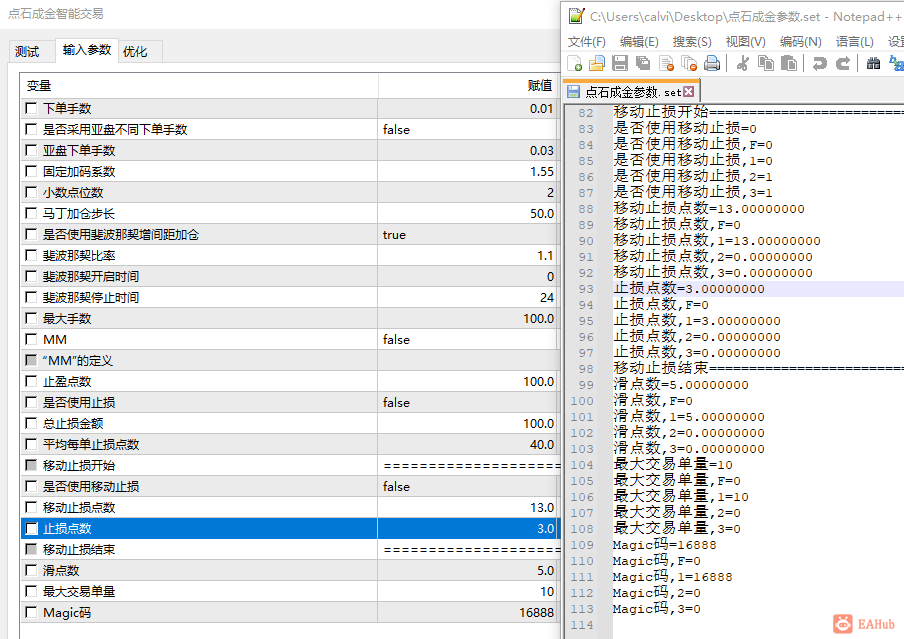This screenshot has height=639, width=904.
Task: Click the 止盈点数 value field 100.0
Action: (466, 382)
